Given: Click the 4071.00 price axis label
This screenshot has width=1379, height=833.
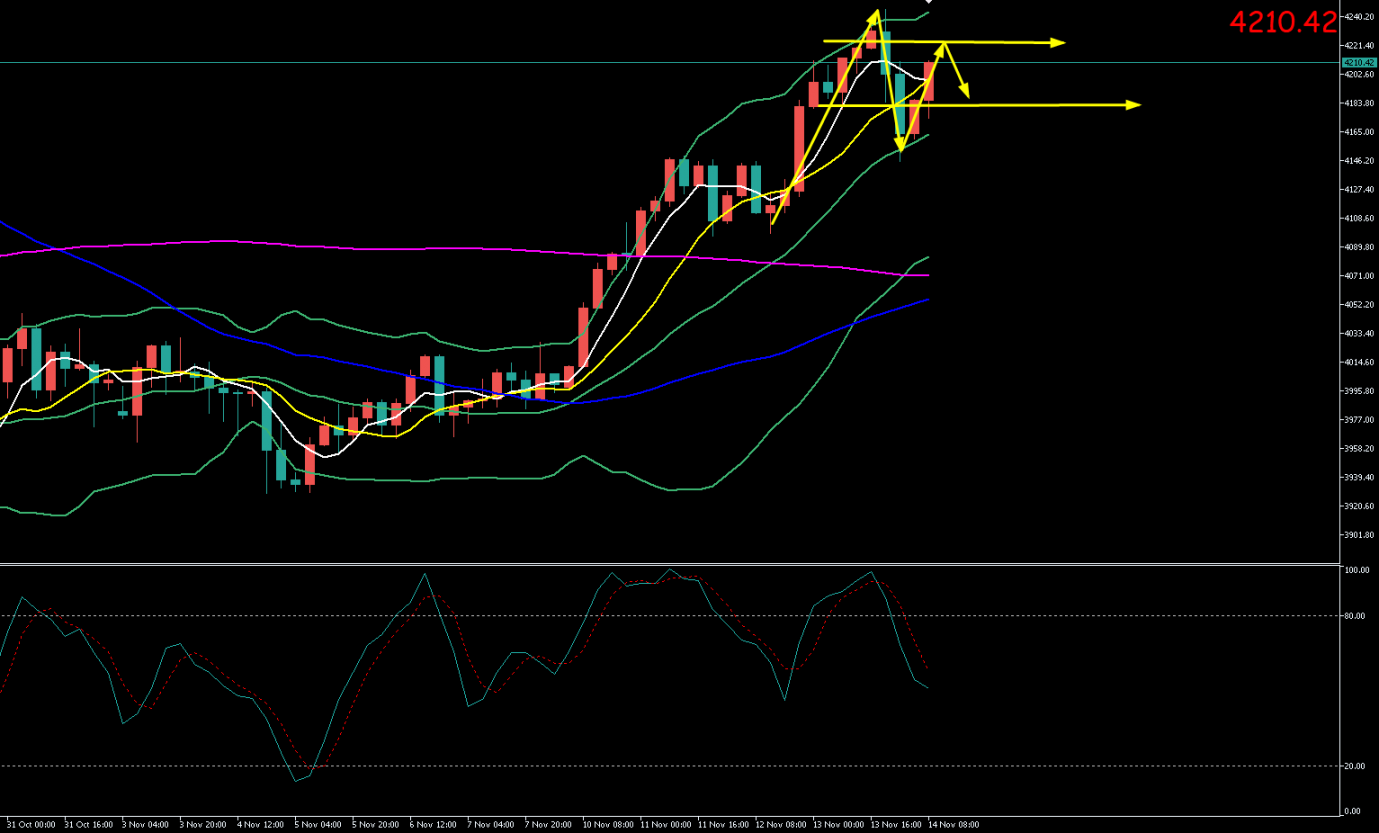Looking at the screenshot, I should (x=1359, y=276).
